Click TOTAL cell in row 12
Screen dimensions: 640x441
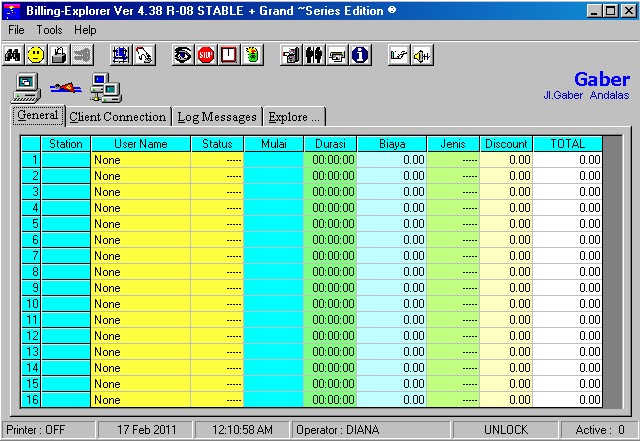click(568, 336)
